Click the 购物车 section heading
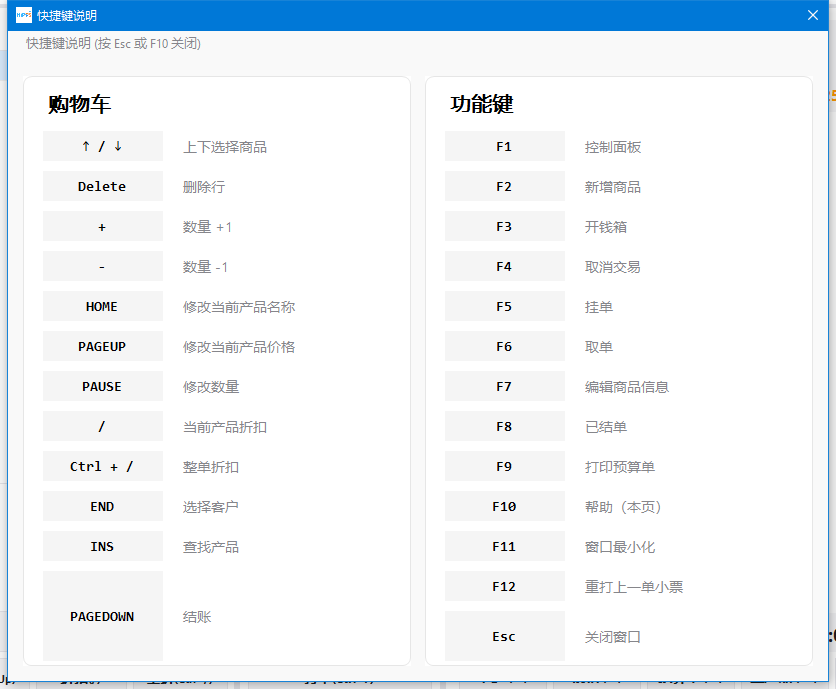 coord(79,104)
